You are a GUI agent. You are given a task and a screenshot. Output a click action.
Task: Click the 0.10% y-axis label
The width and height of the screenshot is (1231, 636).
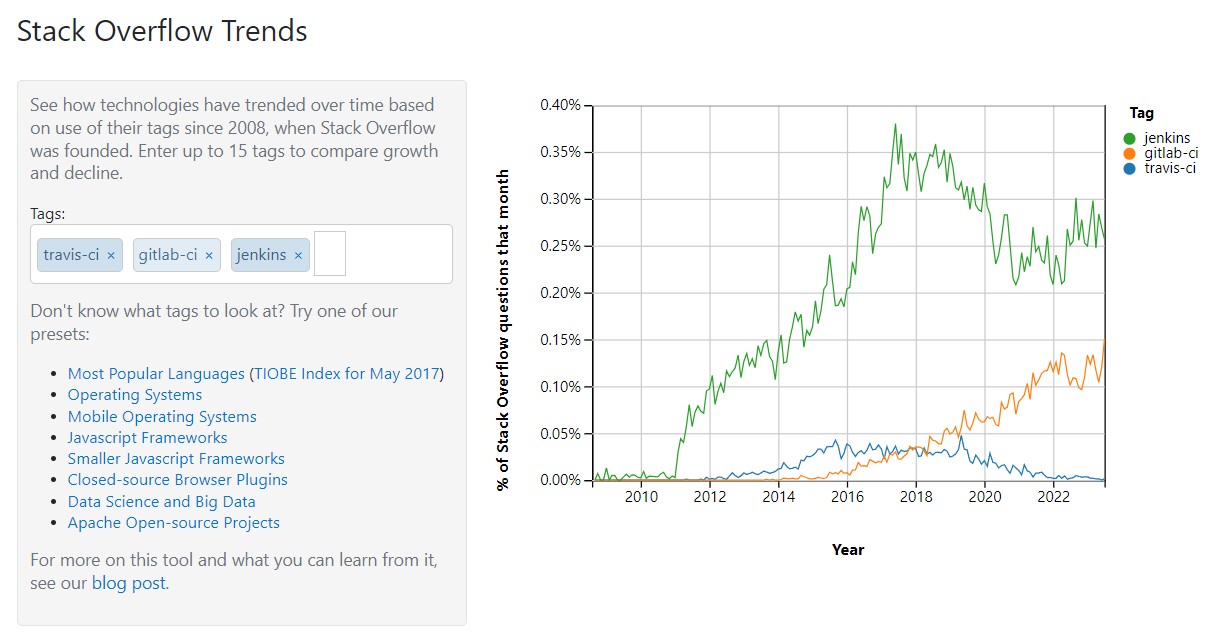point(560,387)
